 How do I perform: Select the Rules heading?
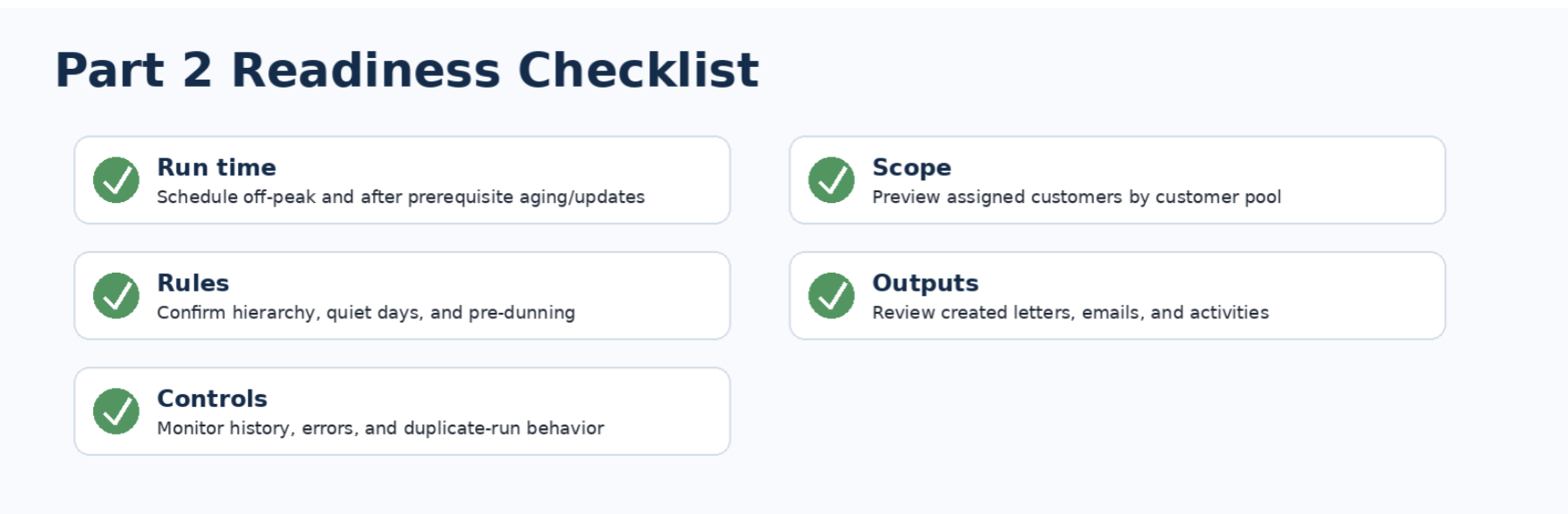click(193, 282)
